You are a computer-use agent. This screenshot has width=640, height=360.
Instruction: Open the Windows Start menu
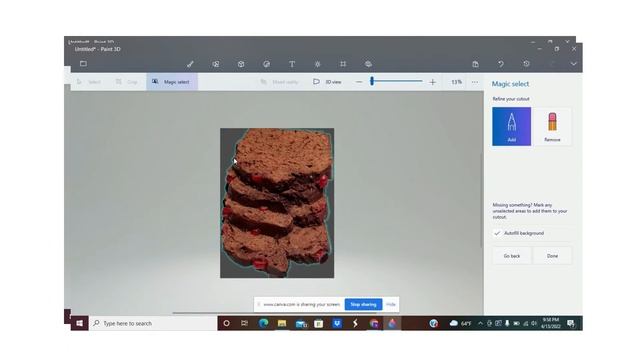pyautogui.click(x=80, y=323)
